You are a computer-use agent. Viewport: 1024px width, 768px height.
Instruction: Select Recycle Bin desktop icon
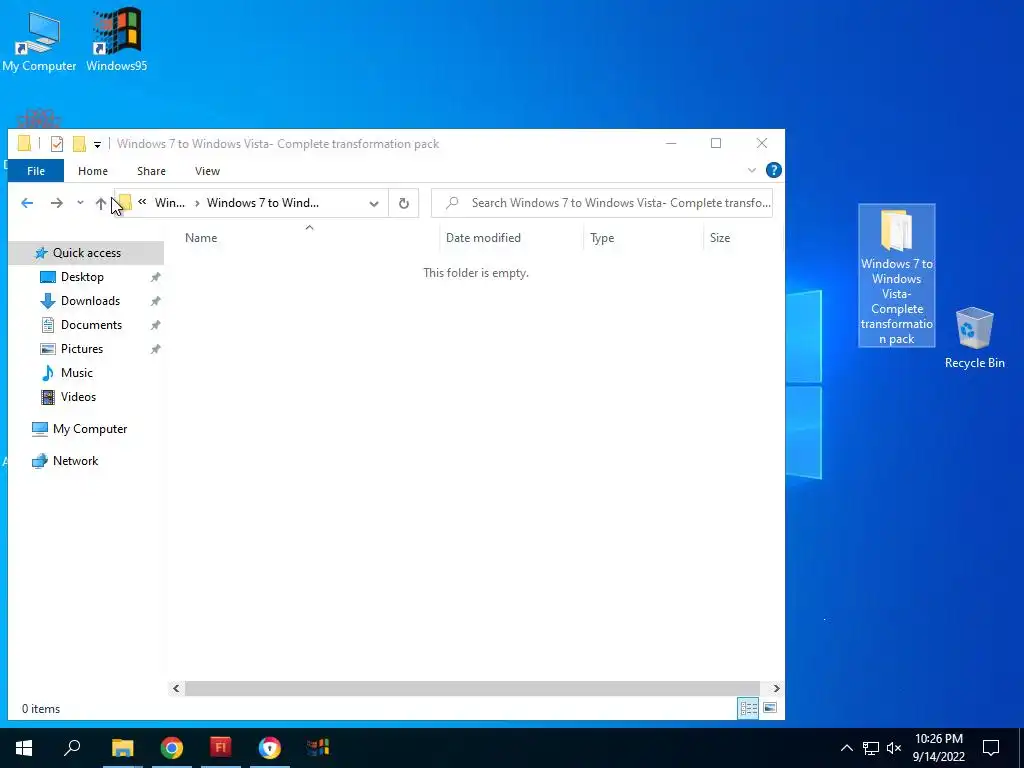coord(974,338)
